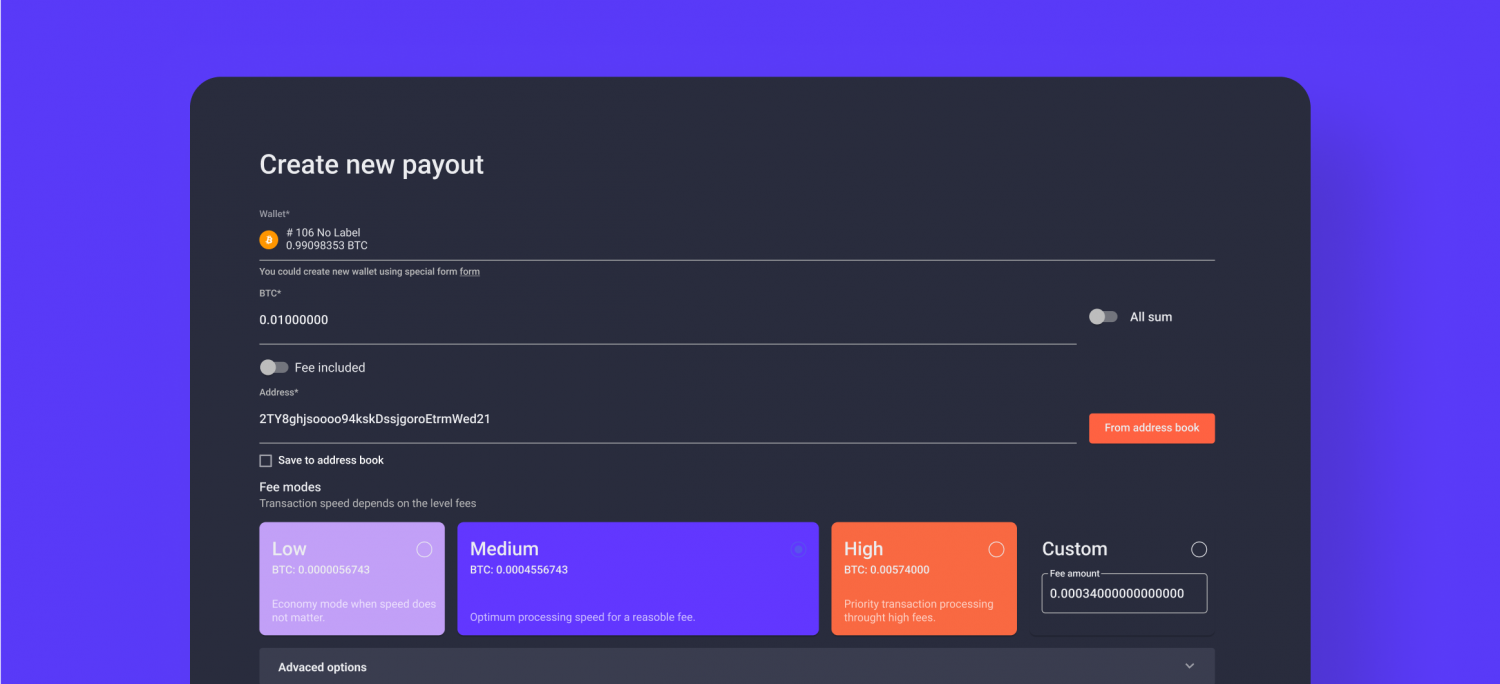
Task: Follow the 'form' link to create wallet
Action: [x=469, y=272]
